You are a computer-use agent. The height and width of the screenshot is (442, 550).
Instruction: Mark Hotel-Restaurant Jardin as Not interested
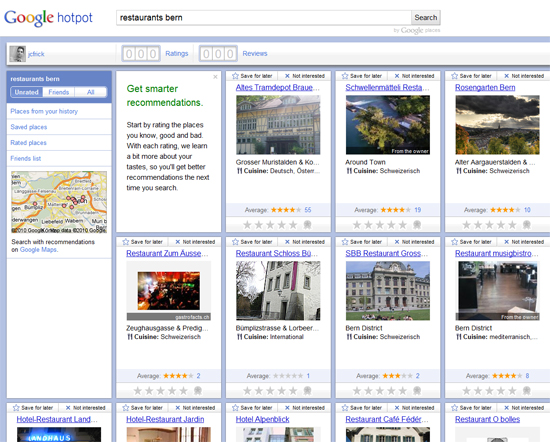click(195, 408)
